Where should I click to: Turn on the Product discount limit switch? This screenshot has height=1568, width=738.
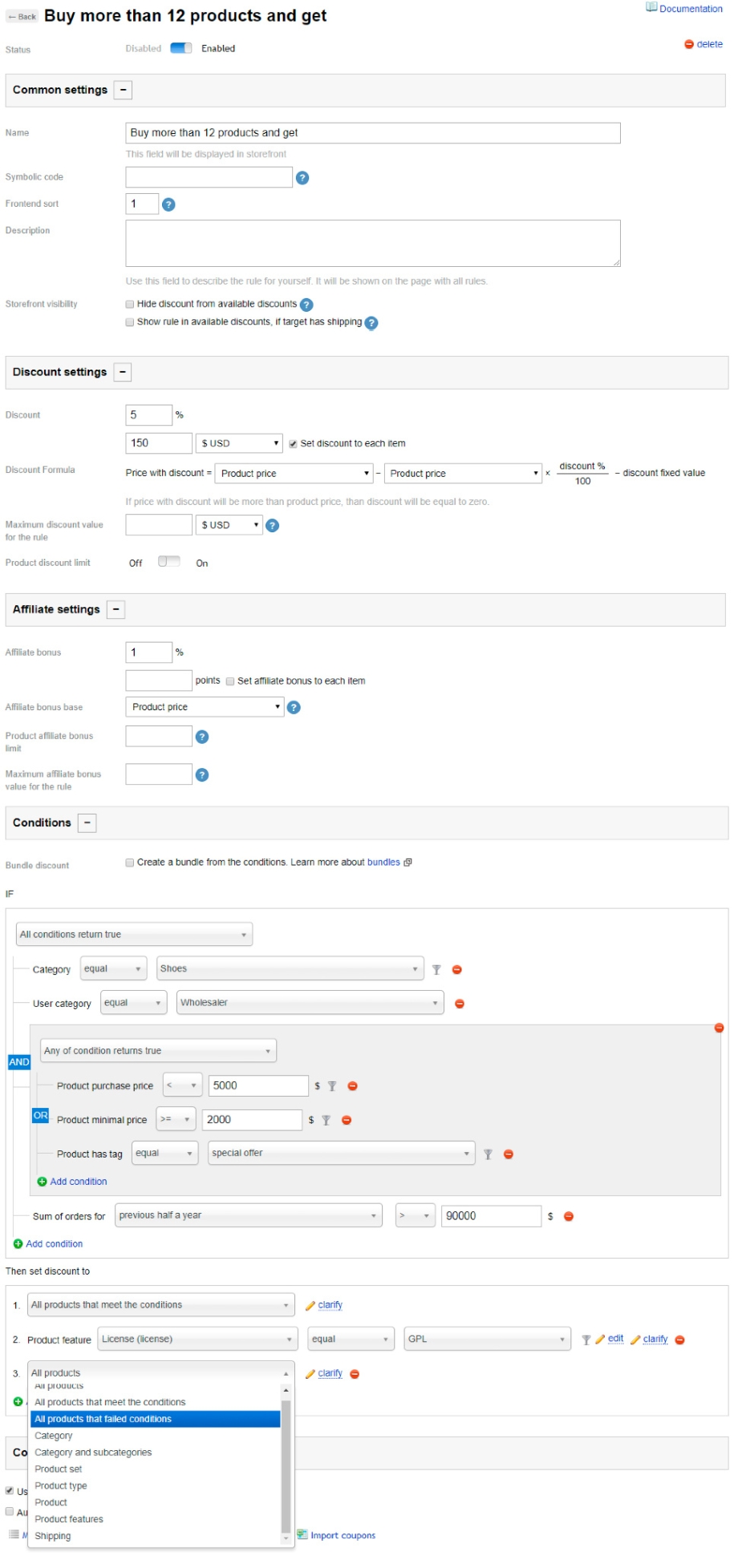click(168, 563)
